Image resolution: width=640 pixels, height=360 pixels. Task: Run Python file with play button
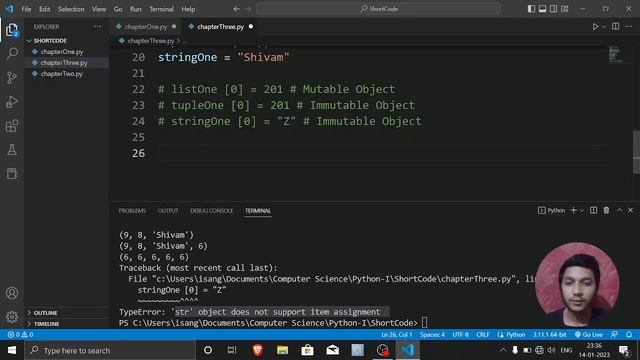[595, 27]
